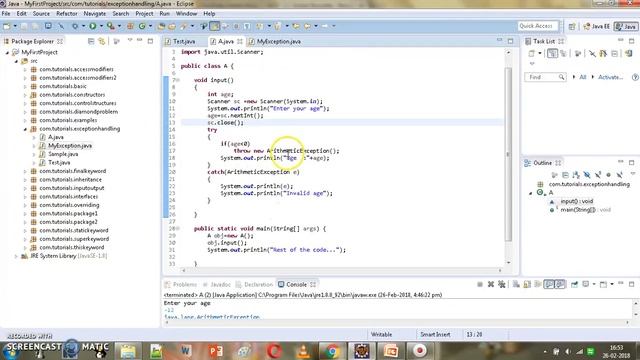Viewport: 640px width, 360px height.
Task: Click Collapse All in Package Explorer
Action: 91,41
